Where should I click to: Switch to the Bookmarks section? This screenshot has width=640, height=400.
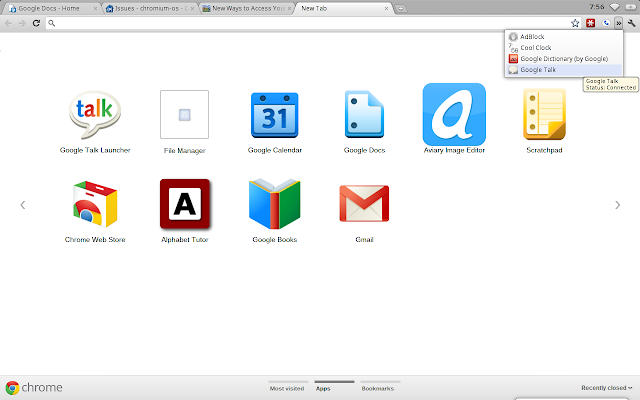[x=378, y=388]
